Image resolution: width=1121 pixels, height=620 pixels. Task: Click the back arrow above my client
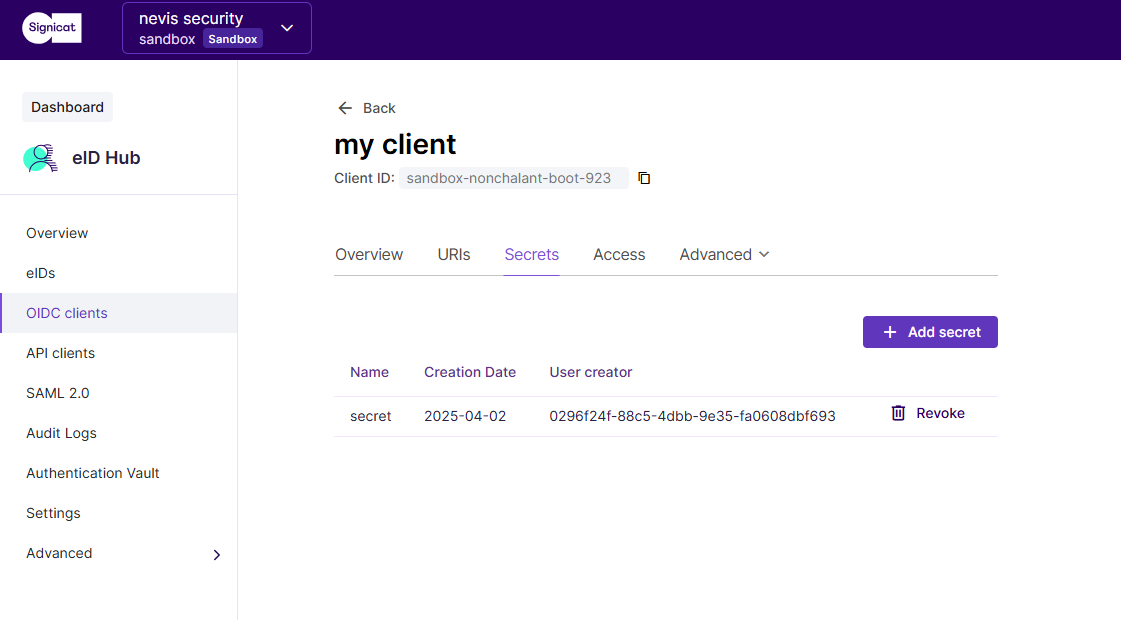tap(345, 107)
